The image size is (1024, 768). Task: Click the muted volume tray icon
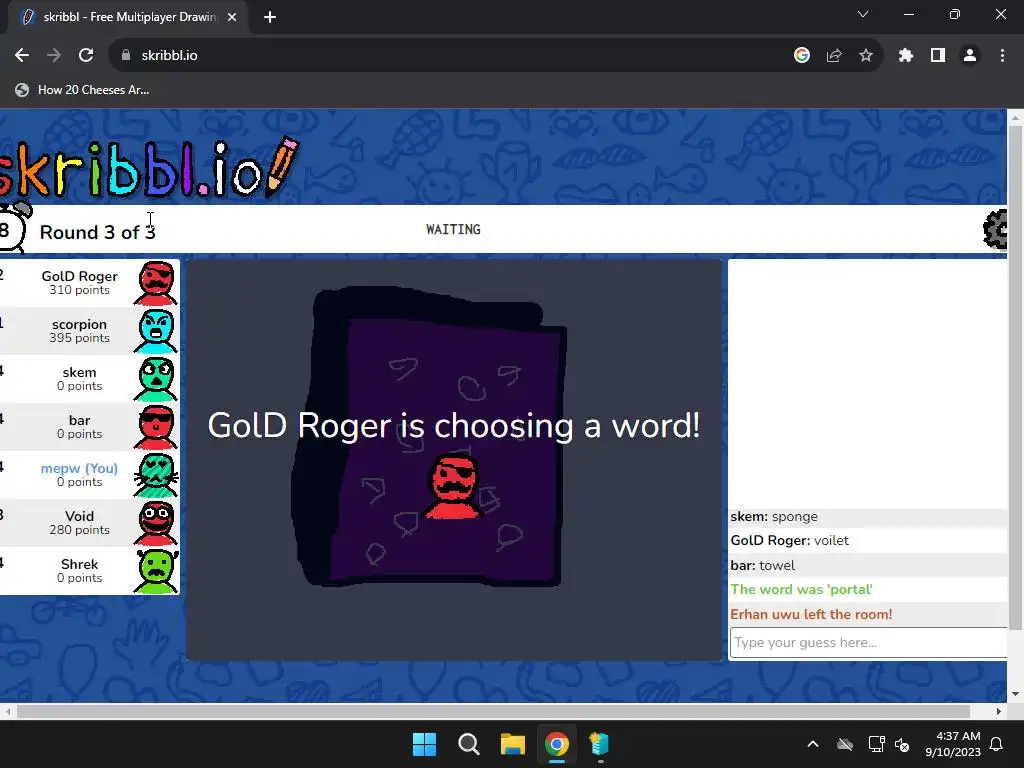click(902, 744)
